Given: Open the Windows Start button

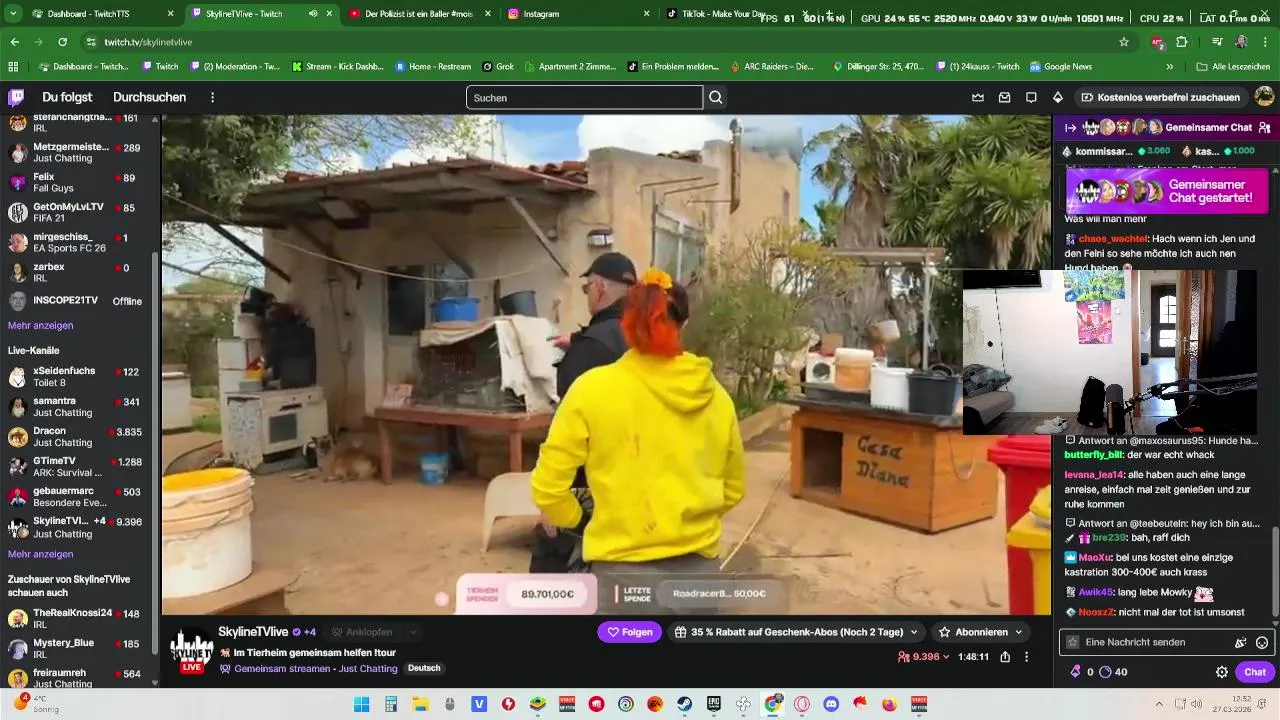Looking at the screenshot, I should coord(362,704).
